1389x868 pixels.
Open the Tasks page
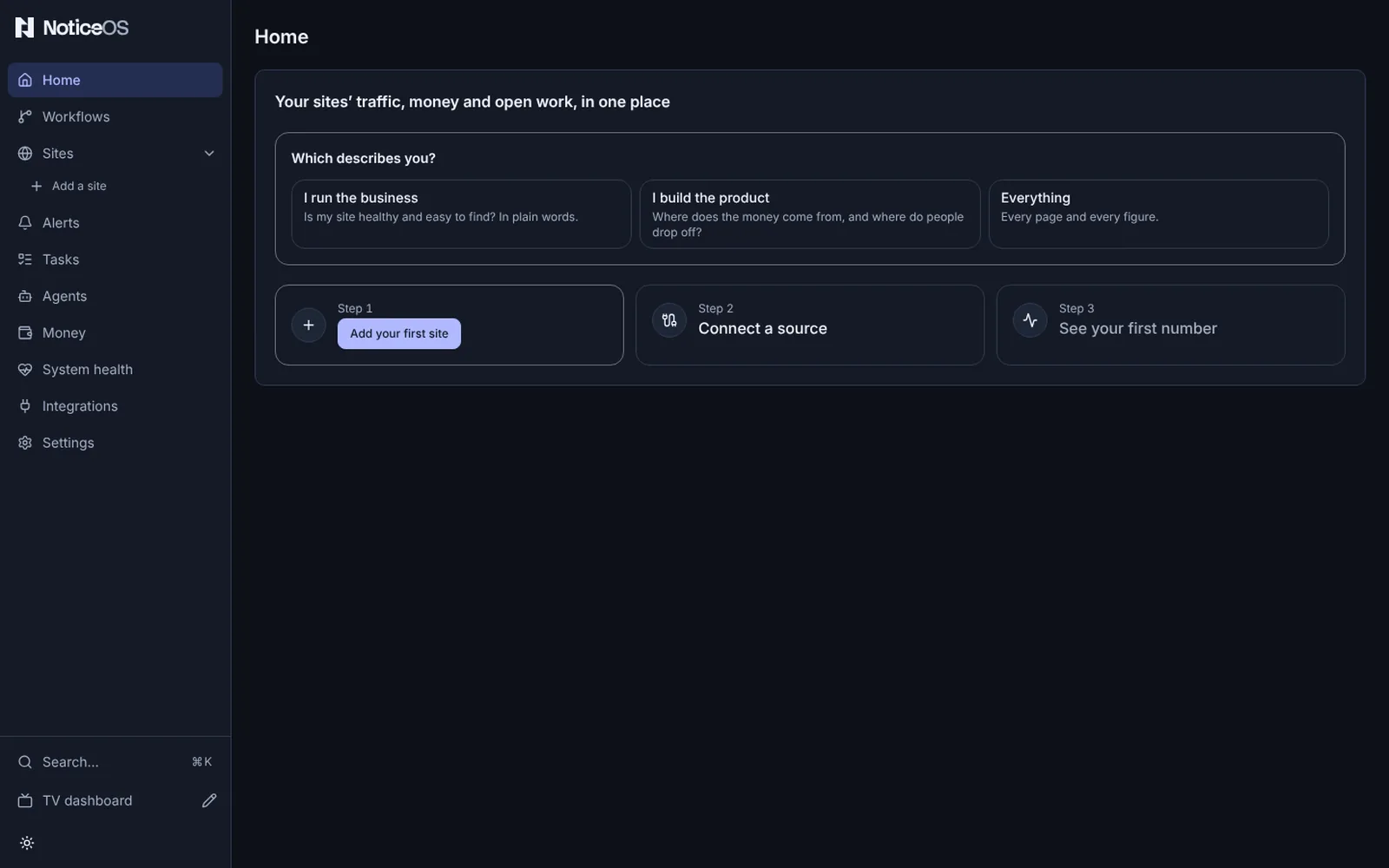click(115, 260)
